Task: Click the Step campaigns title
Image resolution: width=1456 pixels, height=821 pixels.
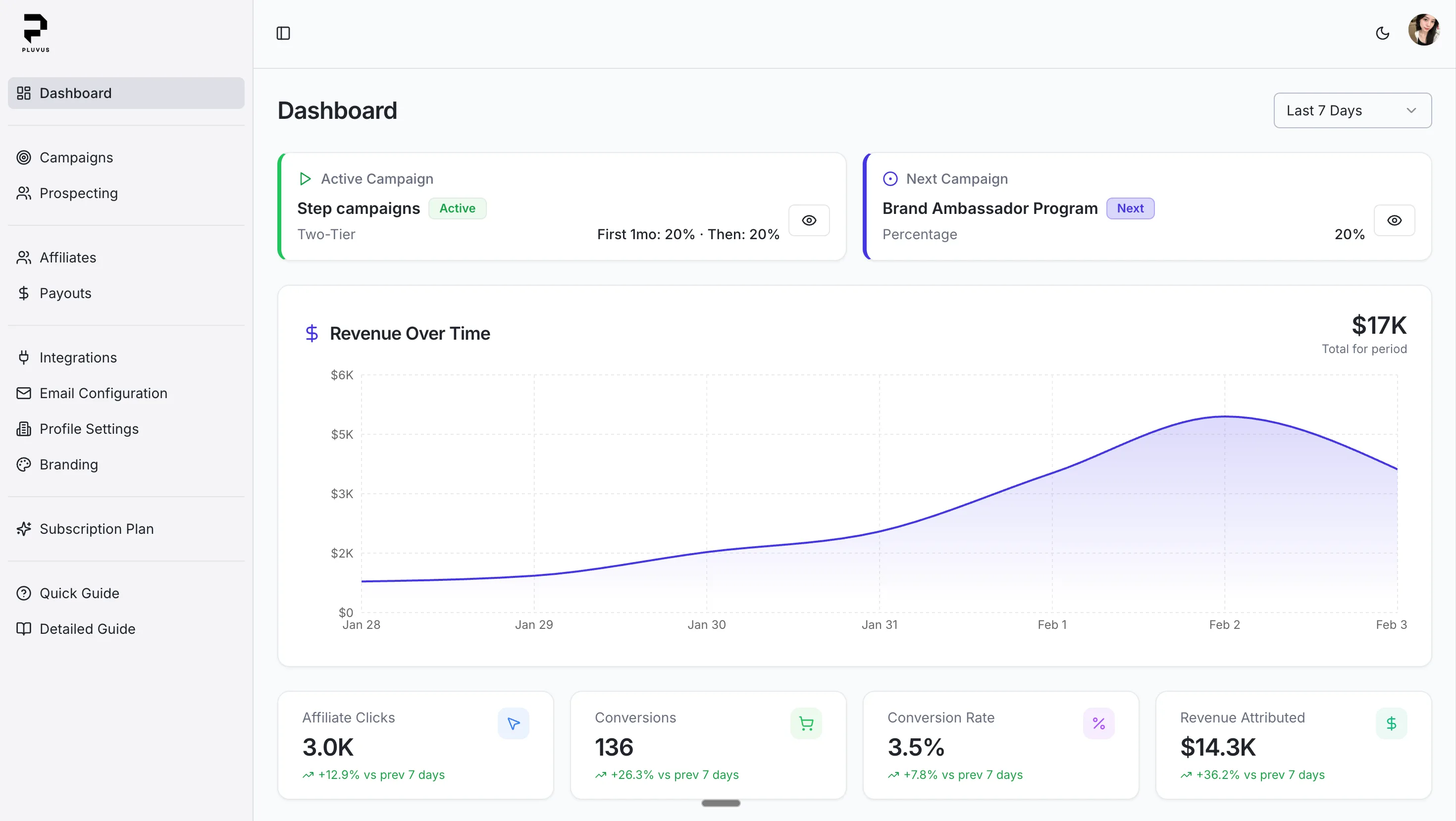Action: (x=359, y=208)
